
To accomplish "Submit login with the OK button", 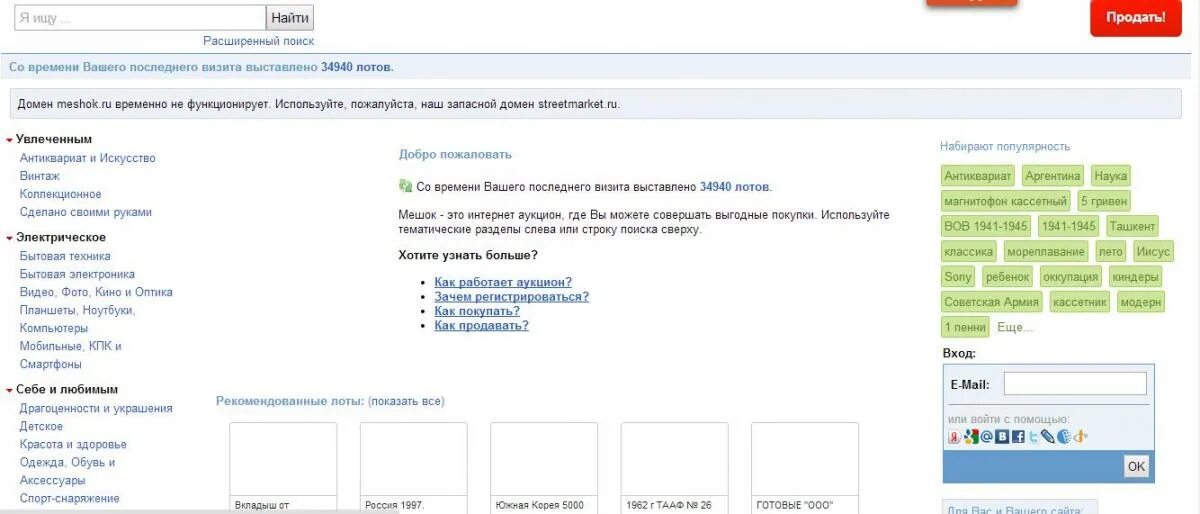I will 1136,466.
